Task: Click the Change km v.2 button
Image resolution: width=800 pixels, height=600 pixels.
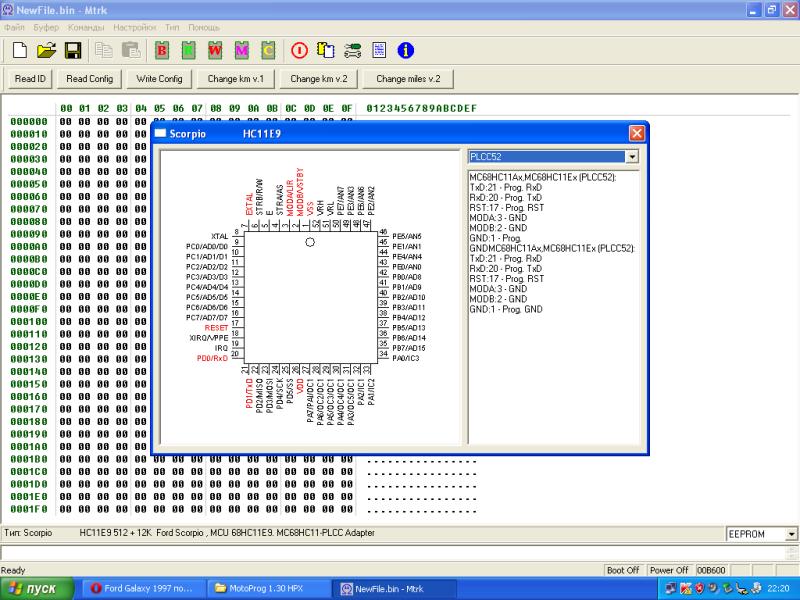Action: (318, 78)
